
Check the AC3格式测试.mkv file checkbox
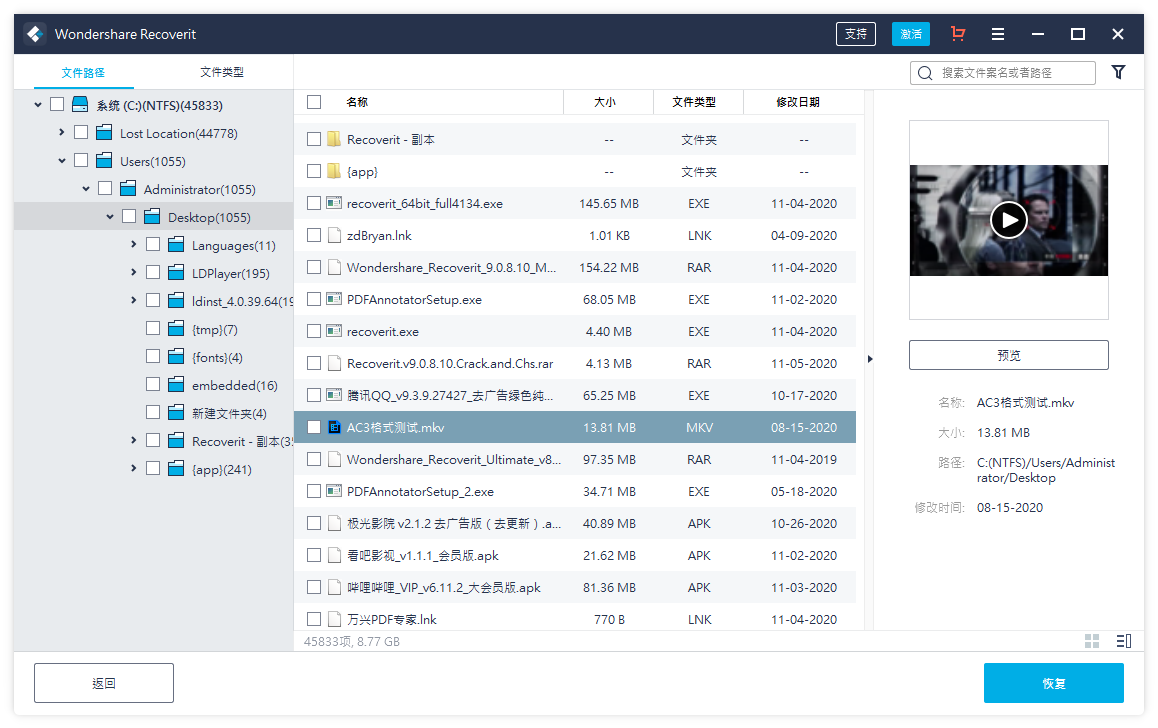314,427
